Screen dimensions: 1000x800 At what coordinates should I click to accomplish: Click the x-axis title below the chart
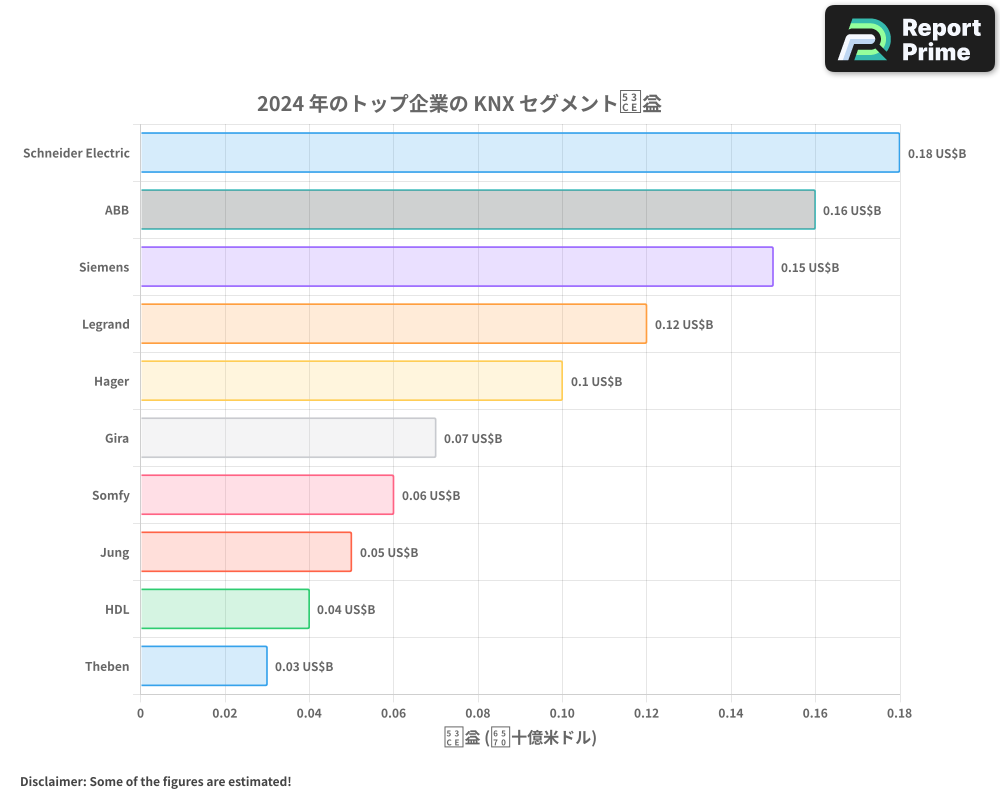coord(520,735)
